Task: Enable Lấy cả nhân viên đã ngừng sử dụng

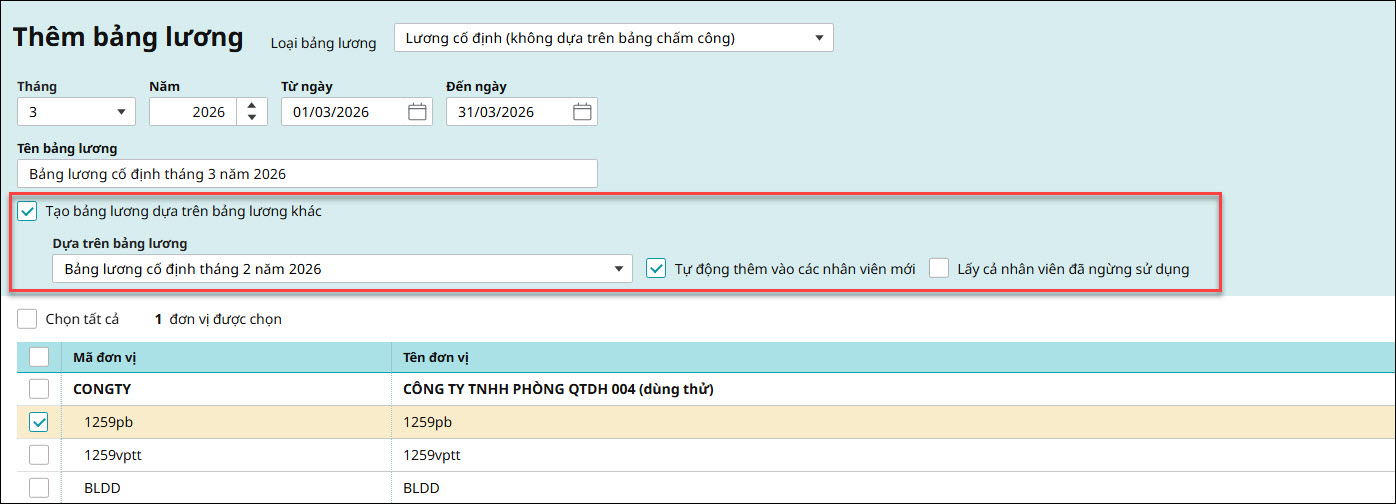Action: pyautogui.click(x=939, y=269)
